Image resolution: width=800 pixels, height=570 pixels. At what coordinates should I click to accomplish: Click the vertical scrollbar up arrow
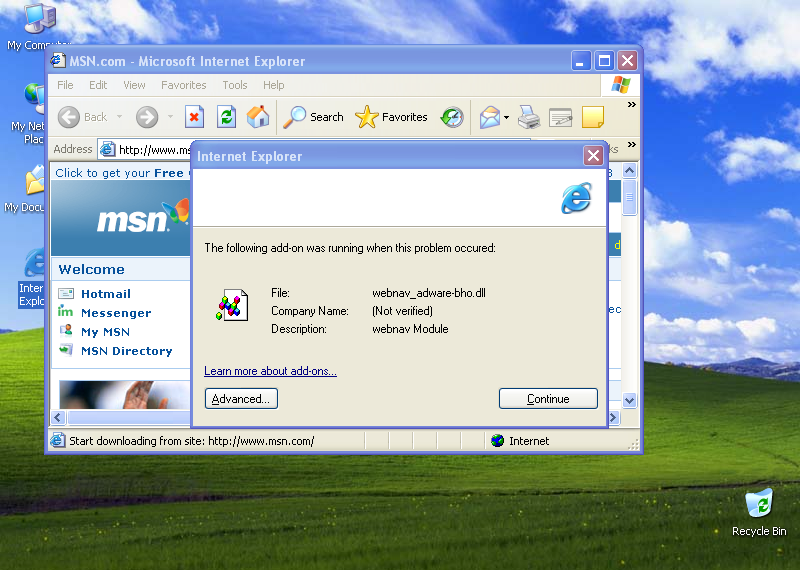coord(630,170)
